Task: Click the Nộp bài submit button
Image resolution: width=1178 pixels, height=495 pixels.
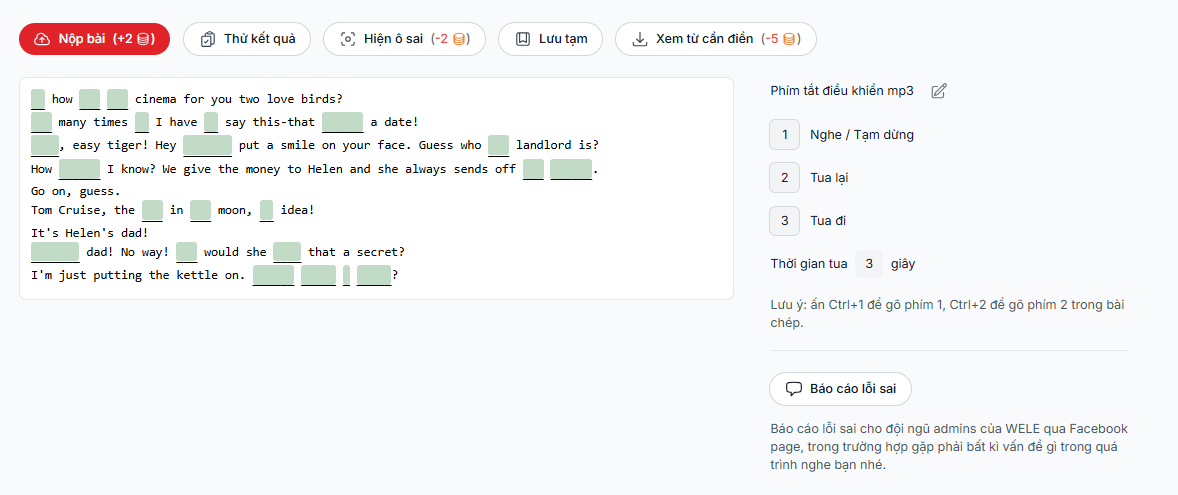Action: (94, 39)
